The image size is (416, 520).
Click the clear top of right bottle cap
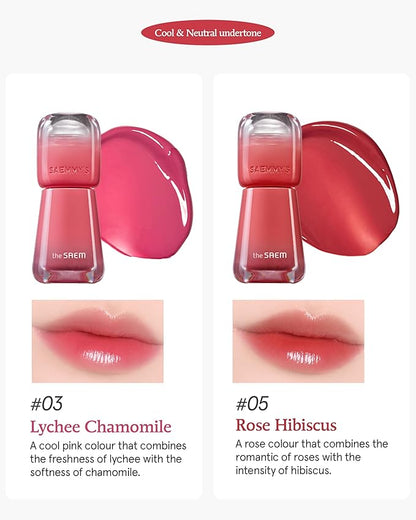tap(270, 126)
